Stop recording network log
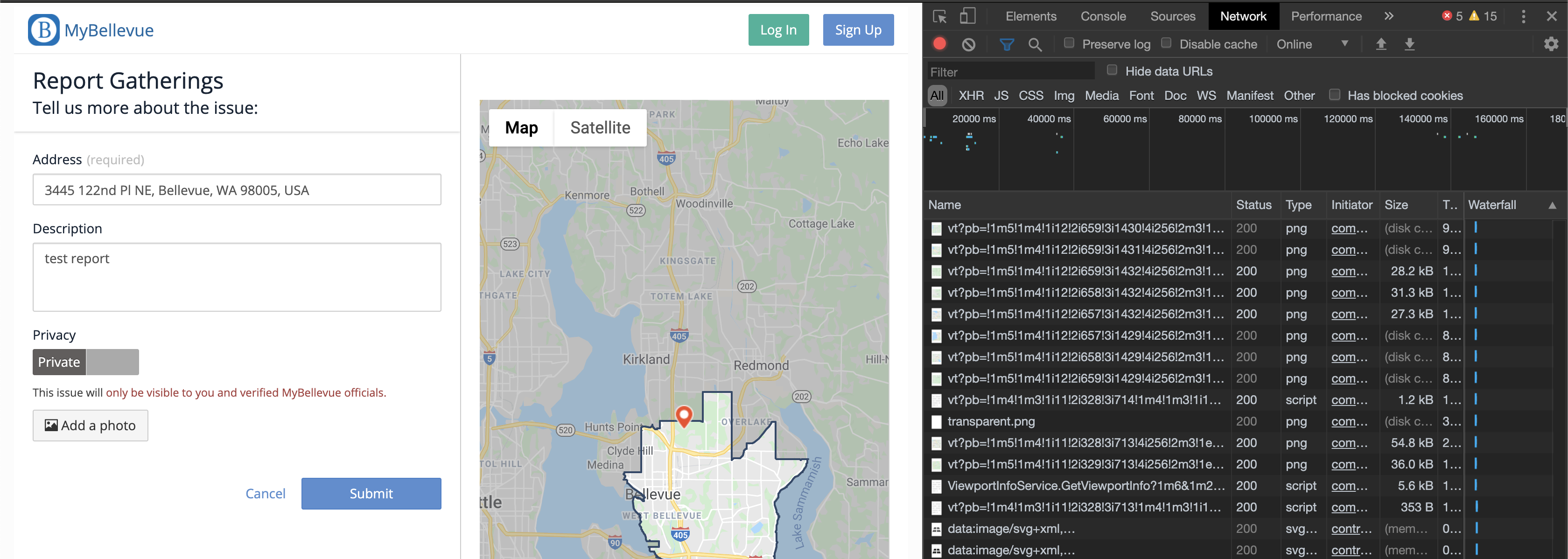 click(940, 44)
